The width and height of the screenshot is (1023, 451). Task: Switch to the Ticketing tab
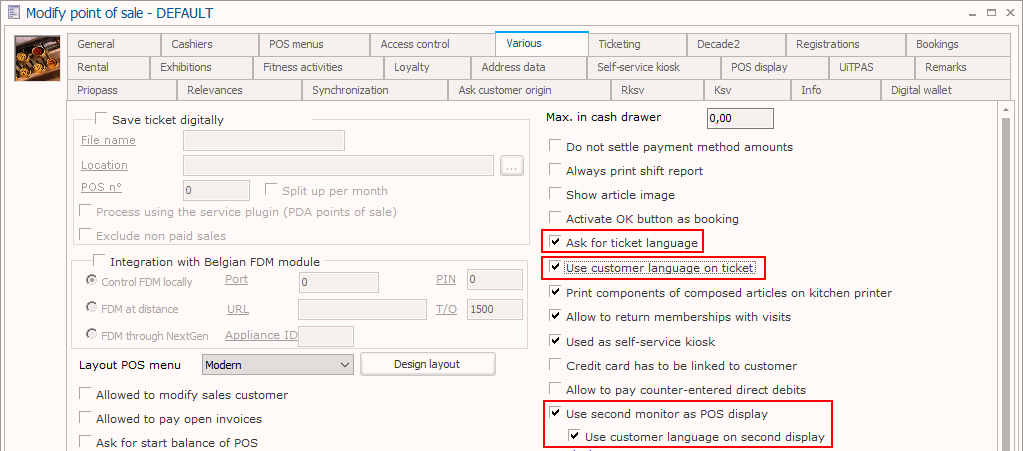point(619,44)
